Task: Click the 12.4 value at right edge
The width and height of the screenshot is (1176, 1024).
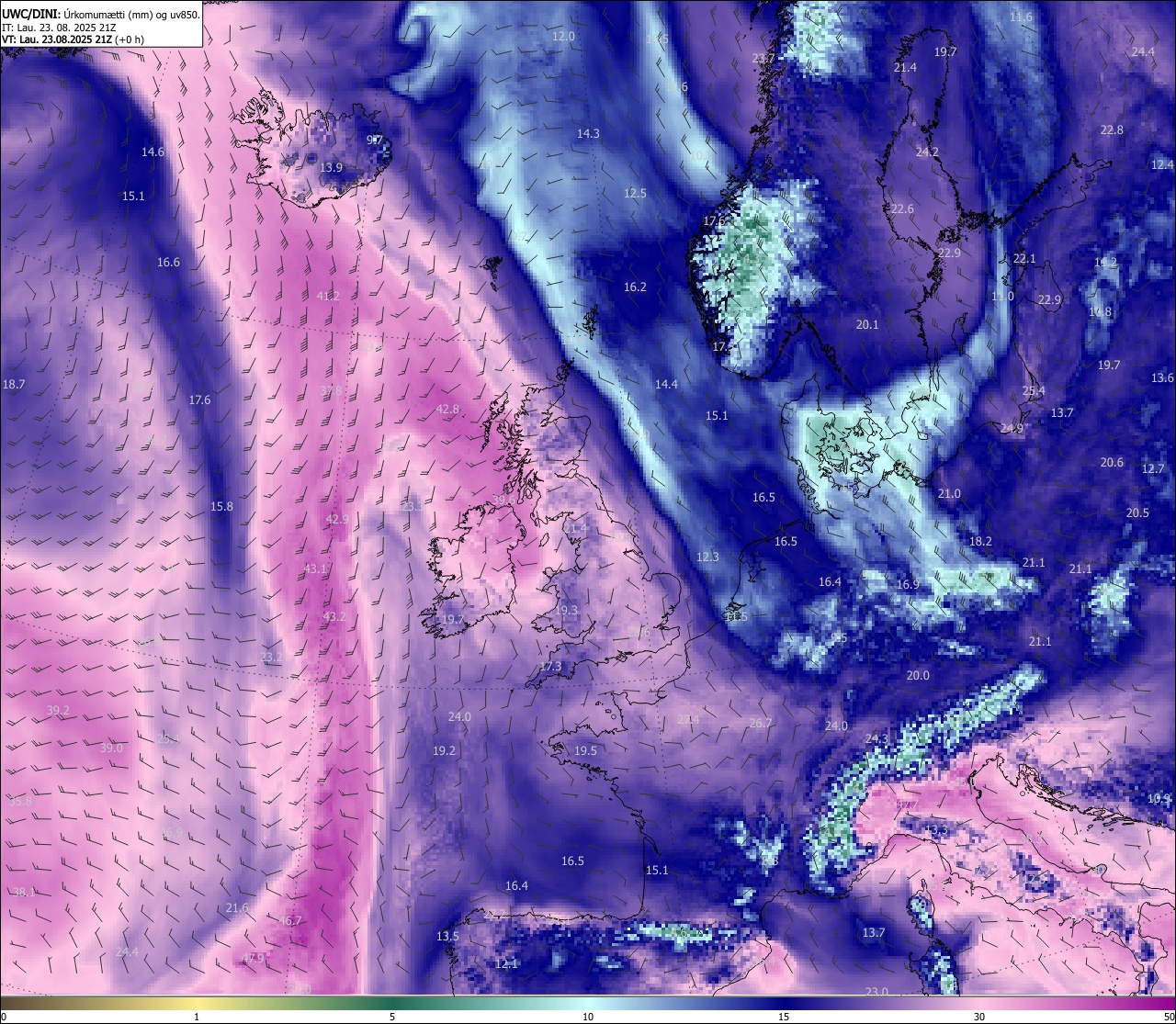Action: pos(1162,164)
